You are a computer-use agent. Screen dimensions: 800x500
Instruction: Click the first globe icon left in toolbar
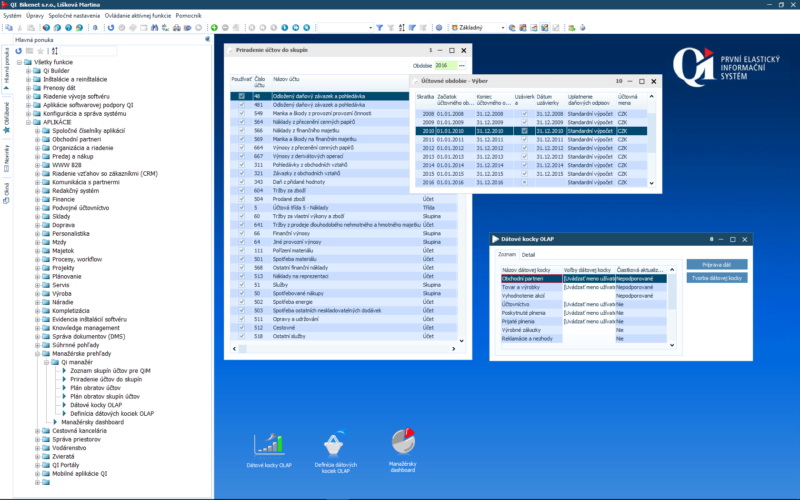[x=46, y=28]
